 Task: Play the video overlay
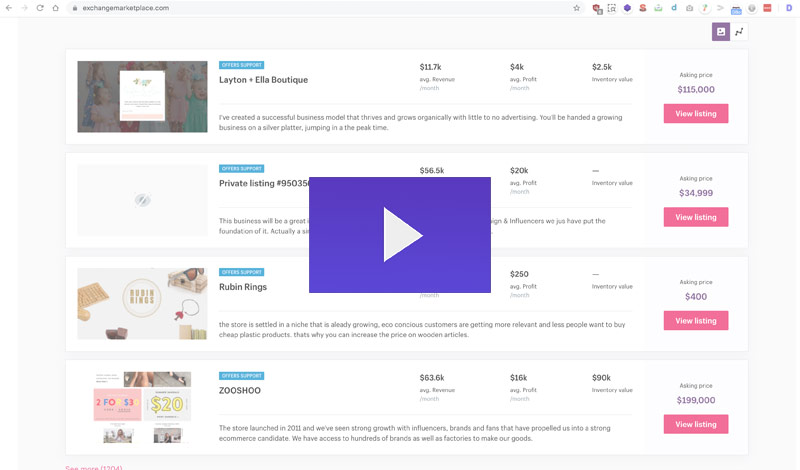(400, 235)
